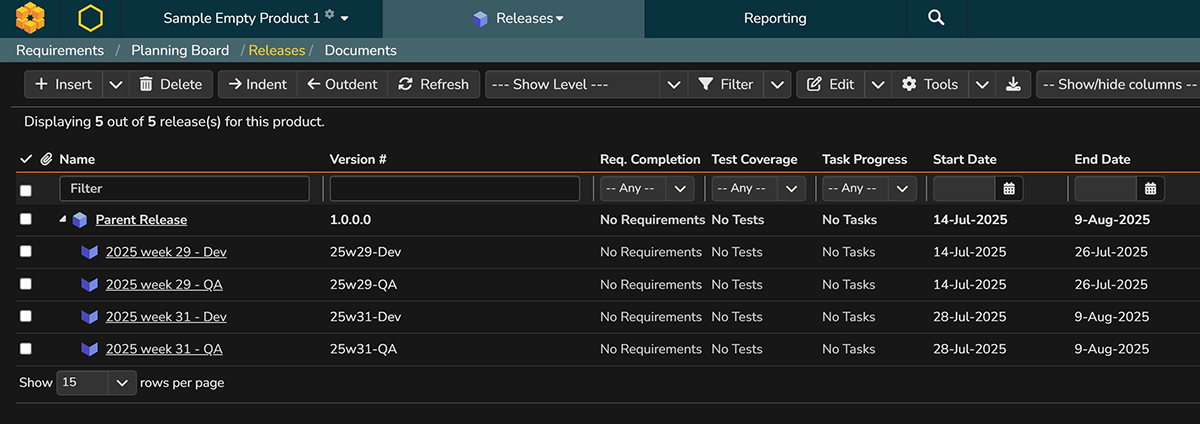Click the Refresh toolbar button
Screen dimensions: 1200x424
click(434, 84)
